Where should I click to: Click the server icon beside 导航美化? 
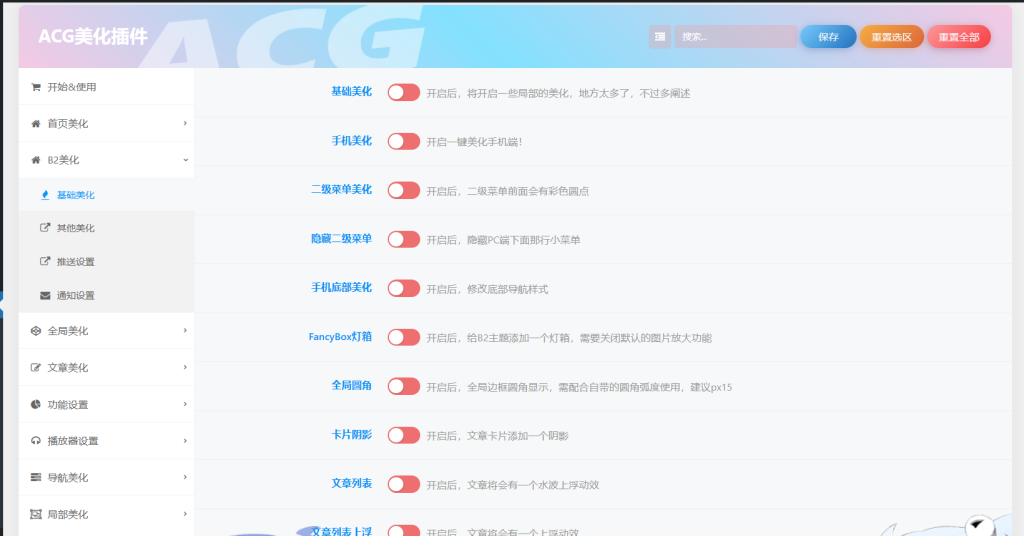tap(36, 477)
